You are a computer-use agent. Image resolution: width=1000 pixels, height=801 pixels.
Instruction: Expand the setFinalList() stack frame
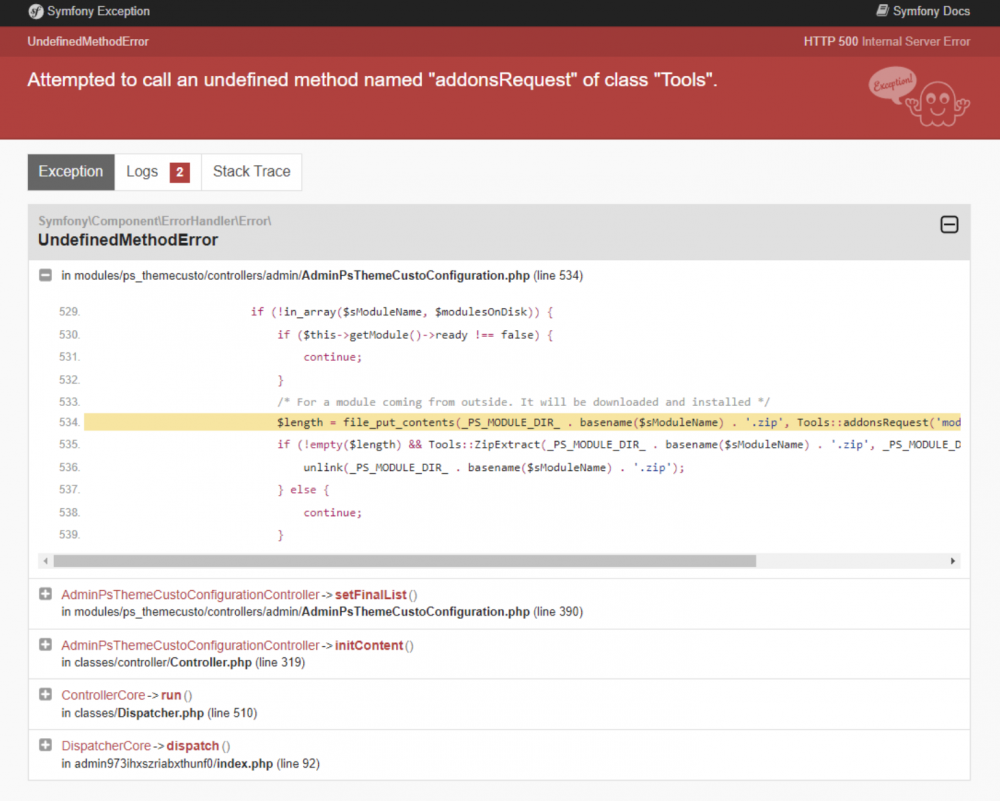tap(45, 593)
